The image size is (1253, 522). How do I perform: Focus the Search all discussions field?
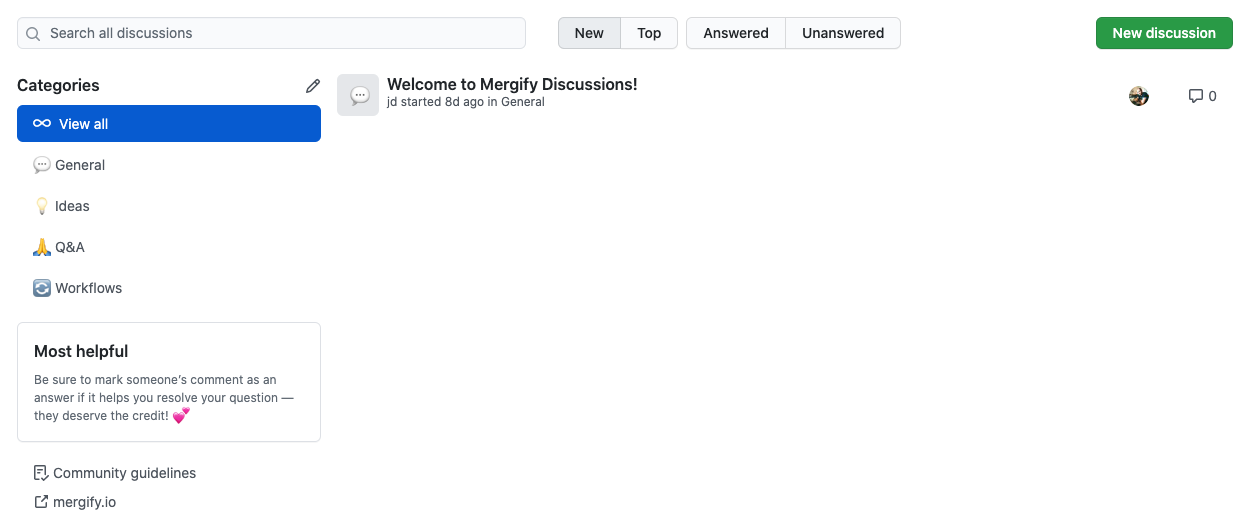(x=271, y=33)
